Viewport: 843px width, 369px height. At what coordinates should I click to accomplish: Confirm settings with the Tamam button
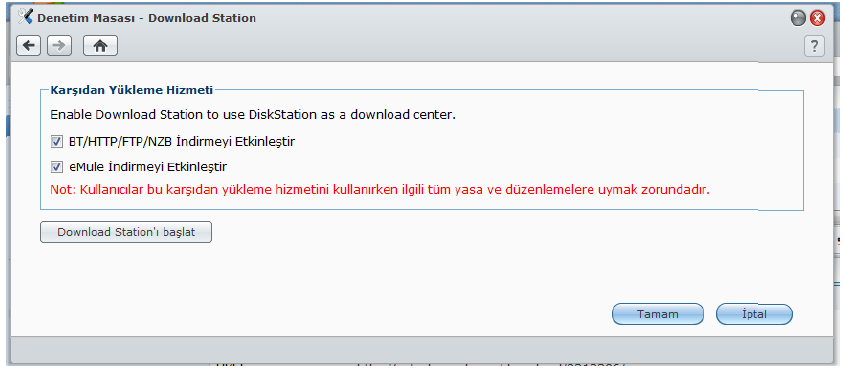tap(658, 314)
